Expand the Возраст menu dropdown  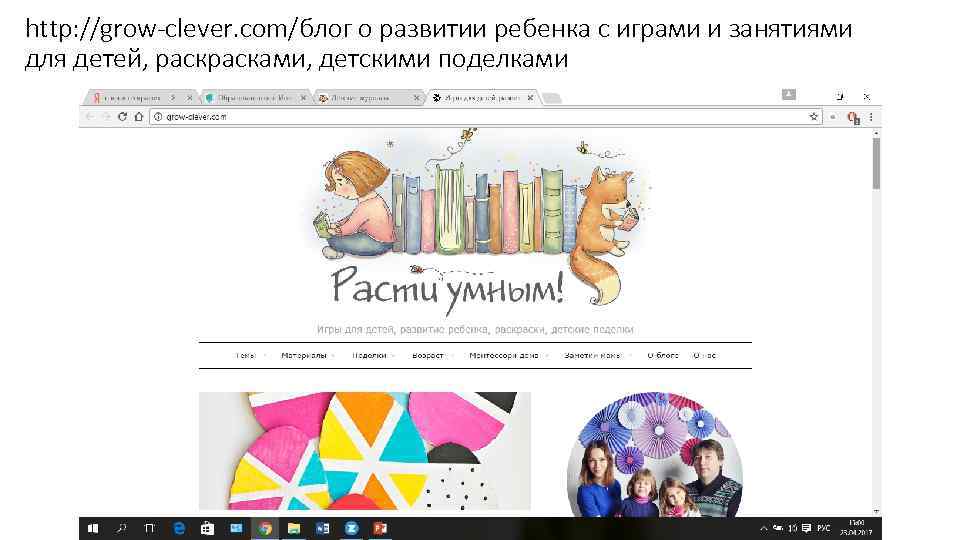coord(432,355)
